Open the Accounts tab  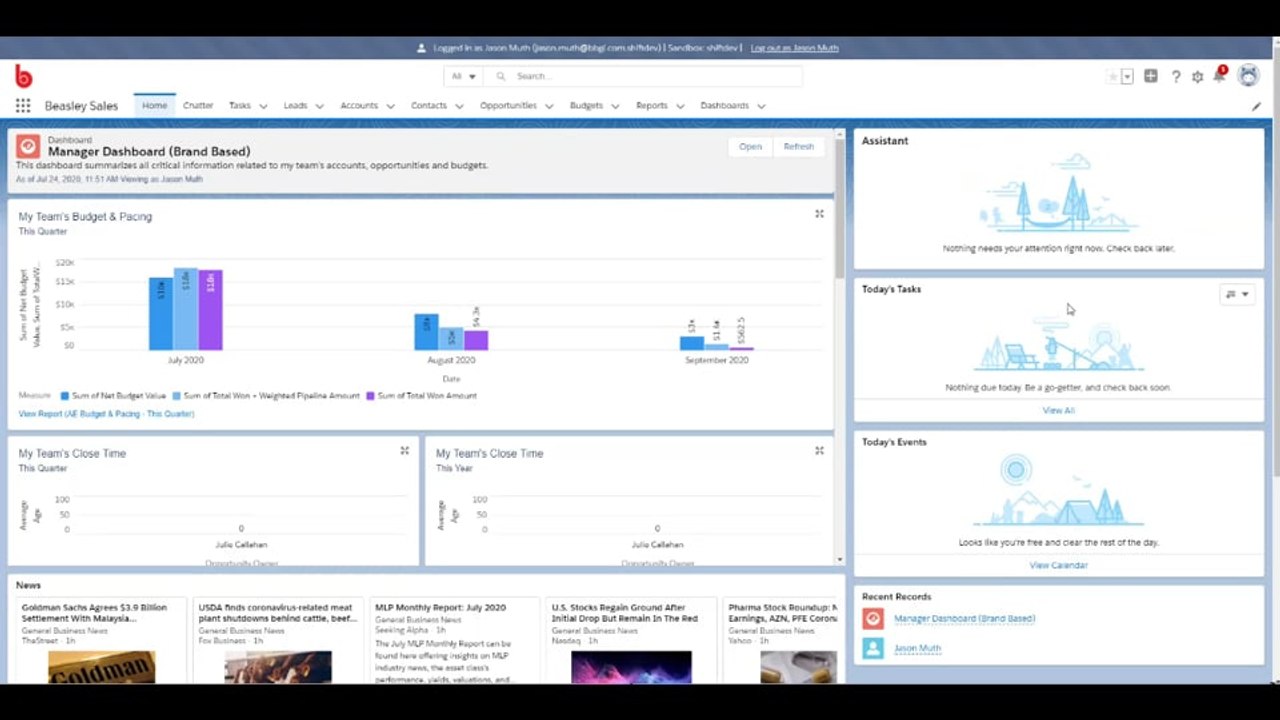tap(359, 106)
